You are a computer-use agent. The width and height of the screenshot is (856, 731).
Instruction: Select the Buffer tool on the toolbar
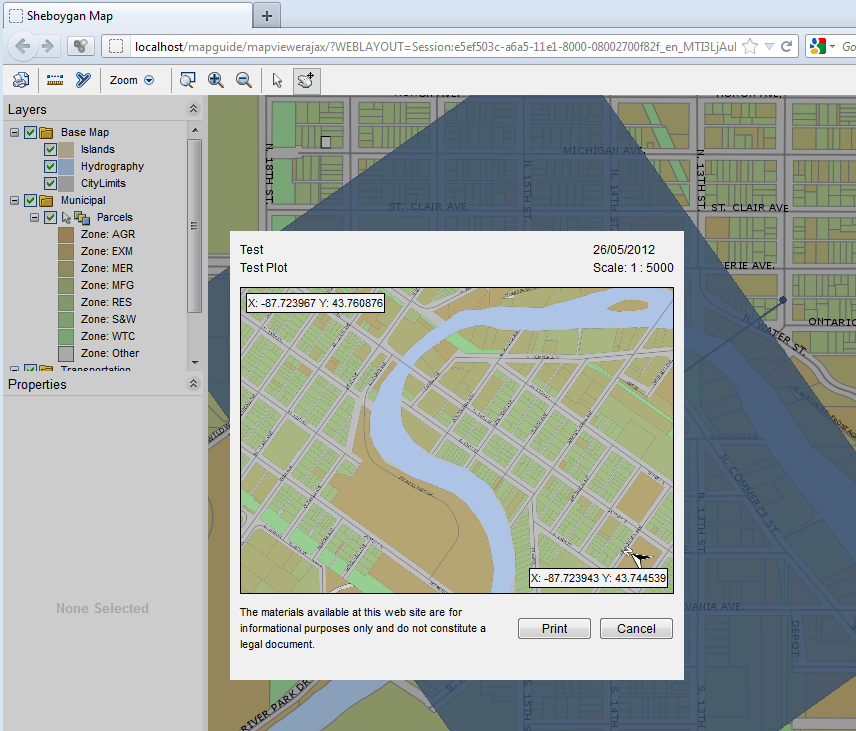point(83,80)
